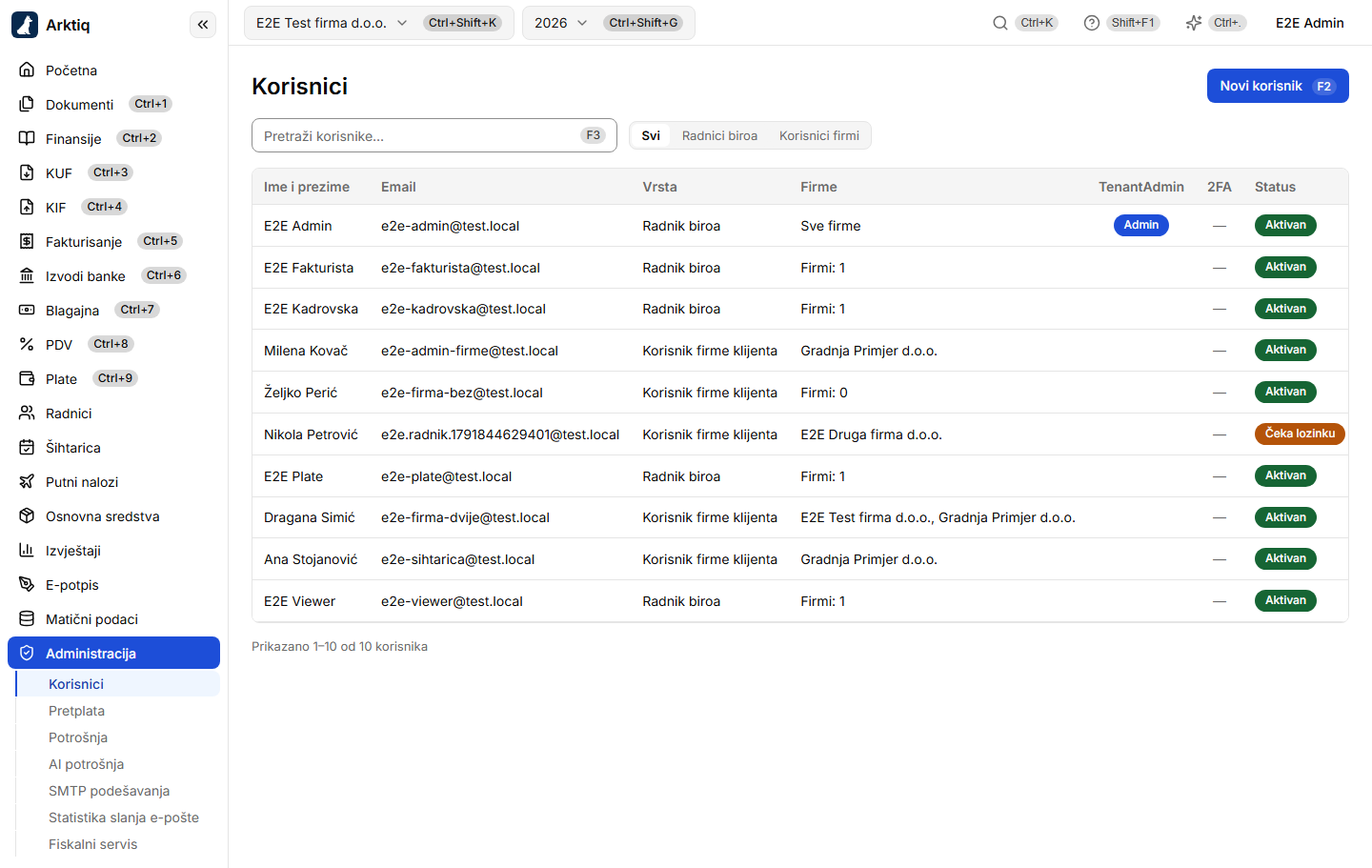1372x868 pixels.
Task: Open the AI assistant sparkle icon
Action: [1194, 23]
